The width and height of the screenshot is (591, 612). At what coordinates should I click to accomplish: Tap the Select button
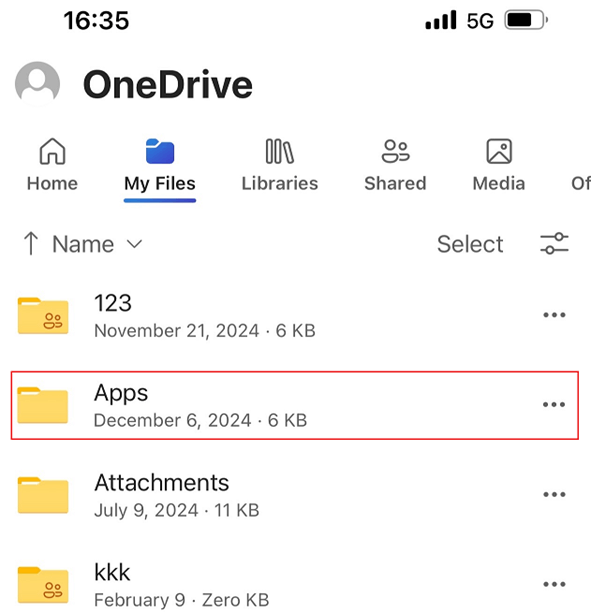(x=470, y=244)
